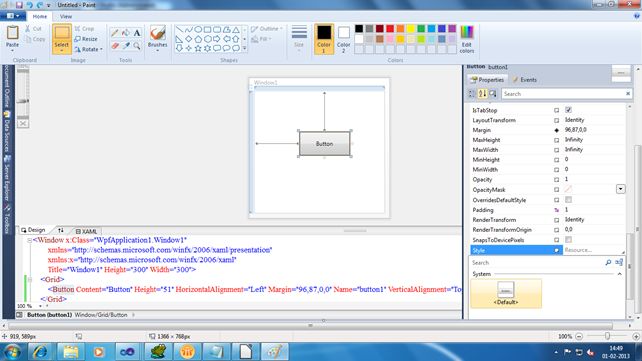Click the Edit colors icon
The width and height of the screenshot is (642, 361).
(467, 39)
